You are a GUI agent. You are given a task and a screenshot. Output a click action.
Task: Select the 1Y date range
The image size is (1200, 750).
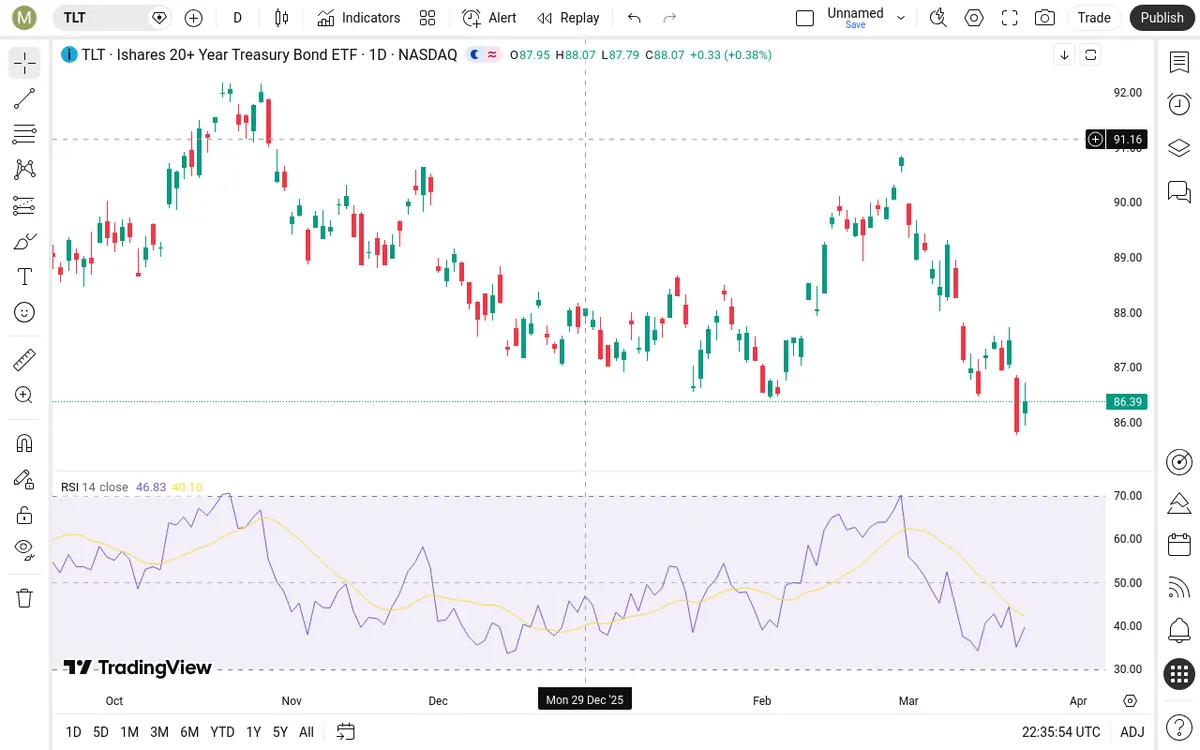[253, 732]
